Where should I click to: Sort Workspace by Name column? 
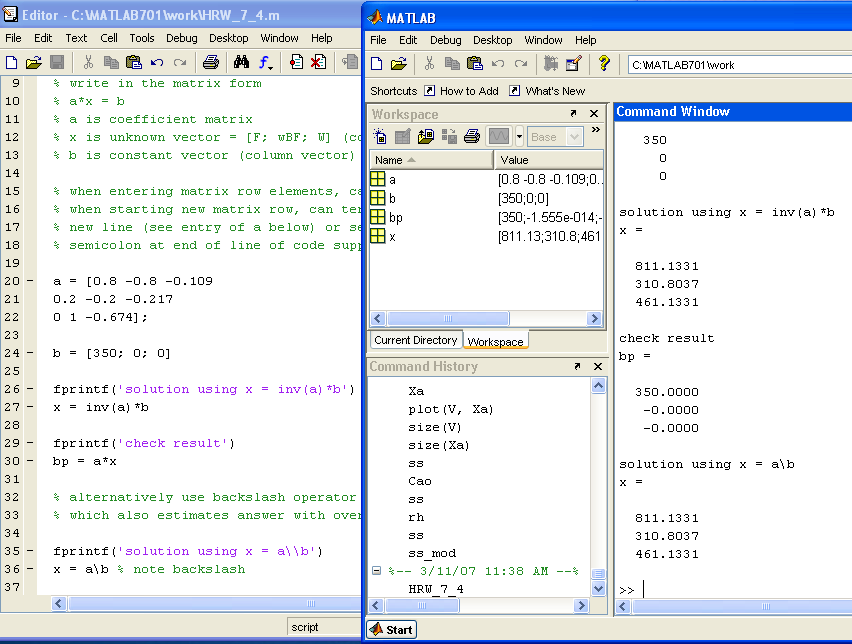pyautogui.click(x=431, y=160)
